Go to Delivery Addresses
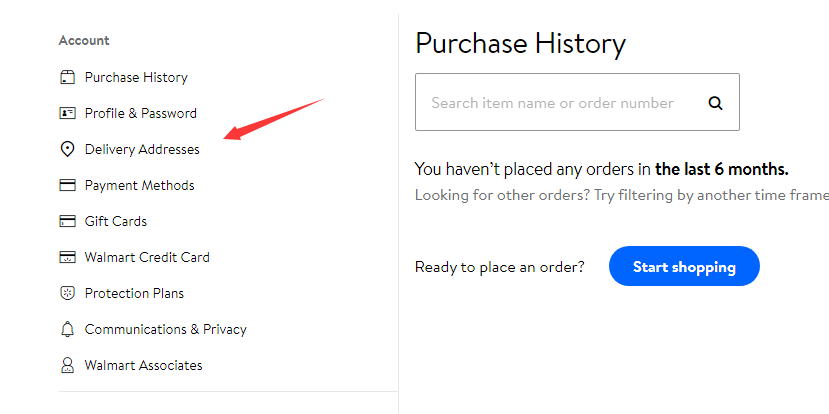829x414 pixels. (x=142, y=149)
